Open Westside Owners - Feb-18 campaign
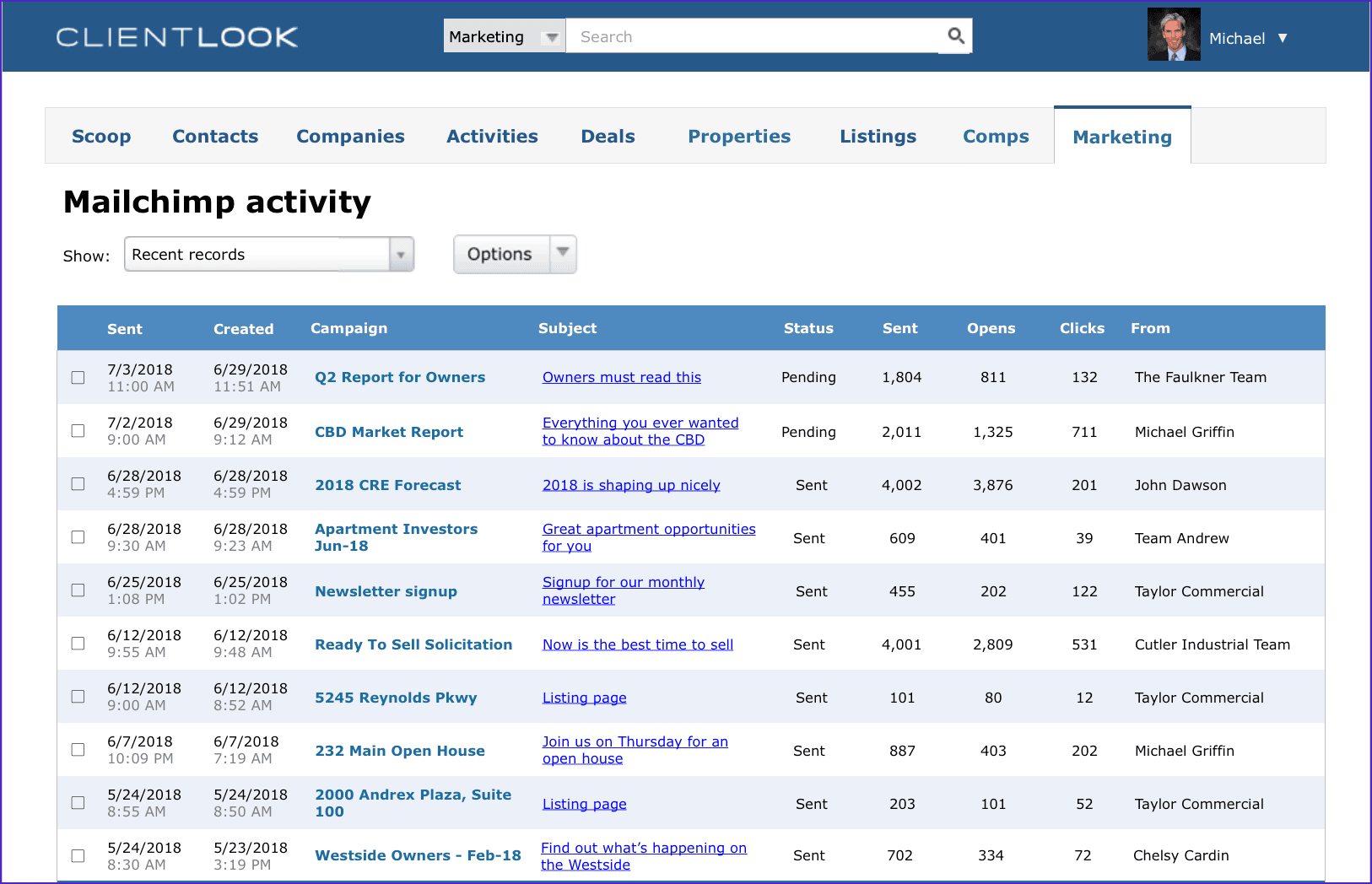Screen dimensions: 1372x884 (418, 855)
